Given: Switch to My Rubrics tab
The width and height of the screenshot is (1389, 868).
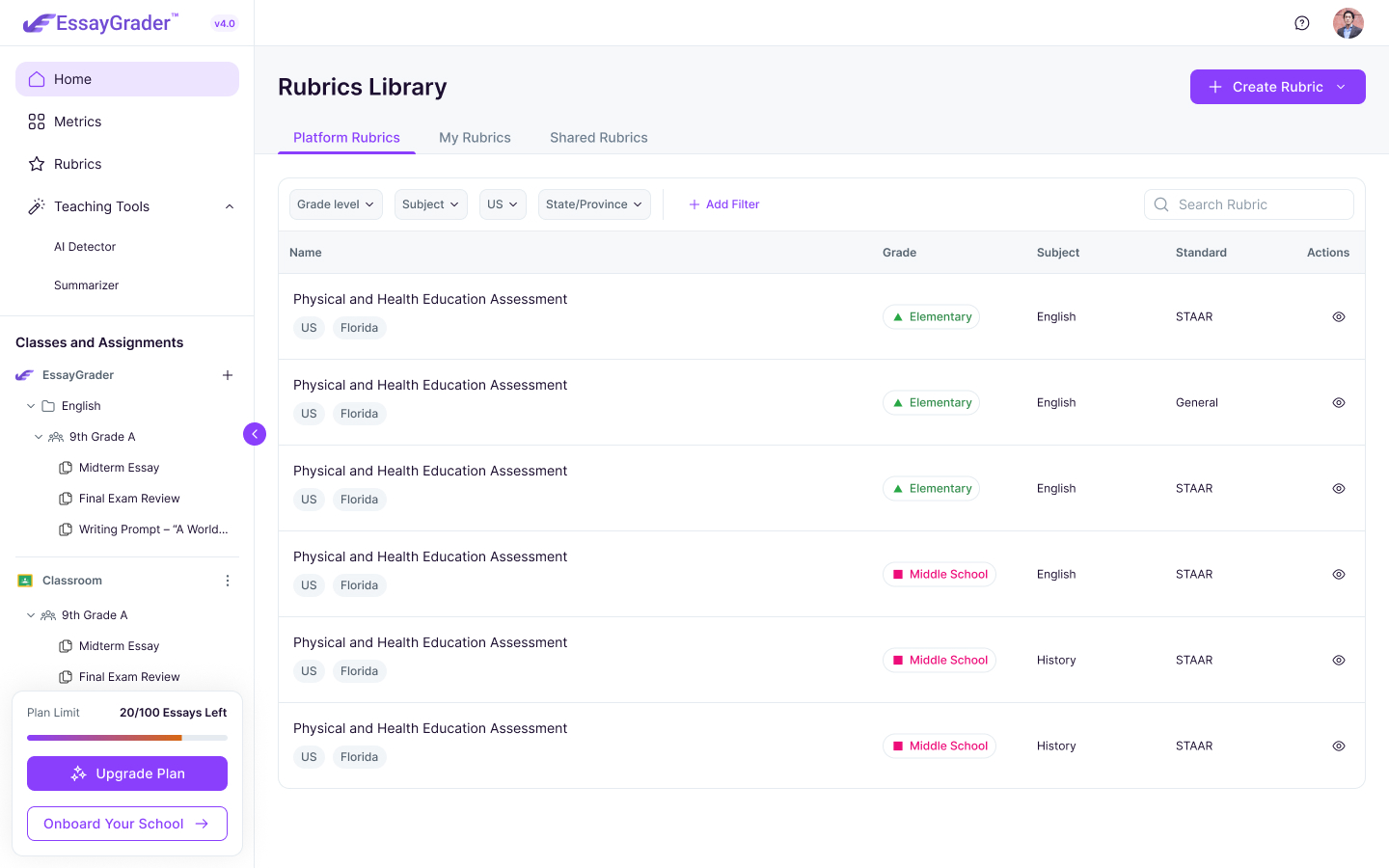Looking at the screenshot, I should coord(475,138).
